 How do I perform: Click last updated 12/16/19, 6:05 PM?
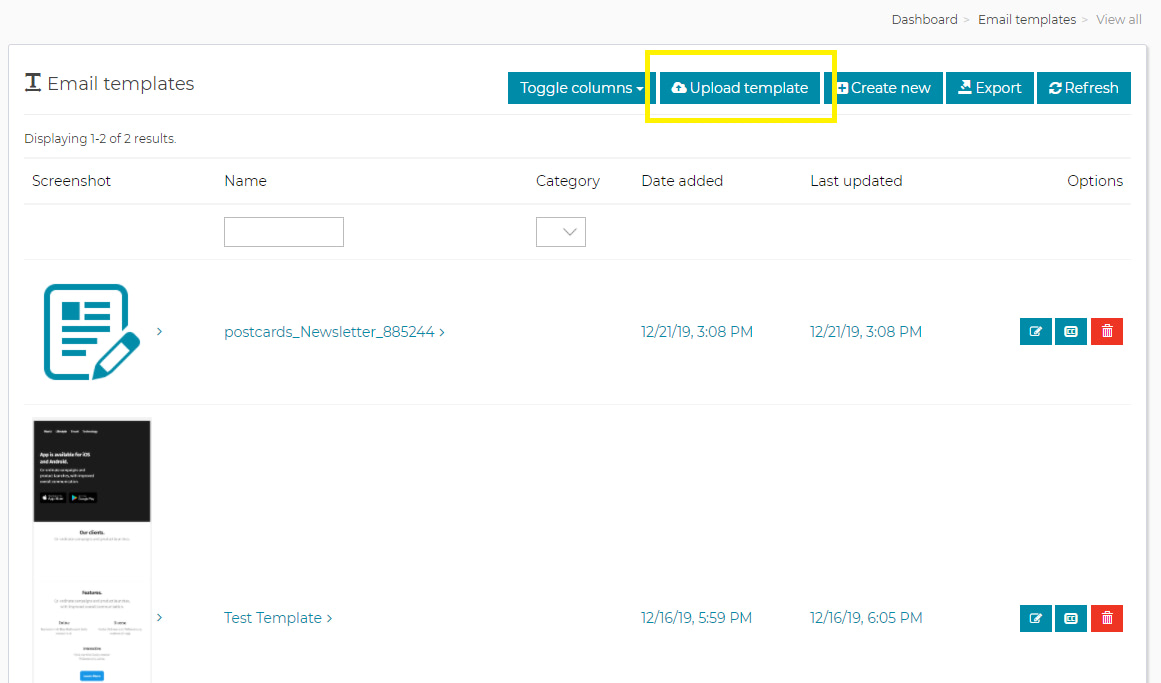coord(866,618)
